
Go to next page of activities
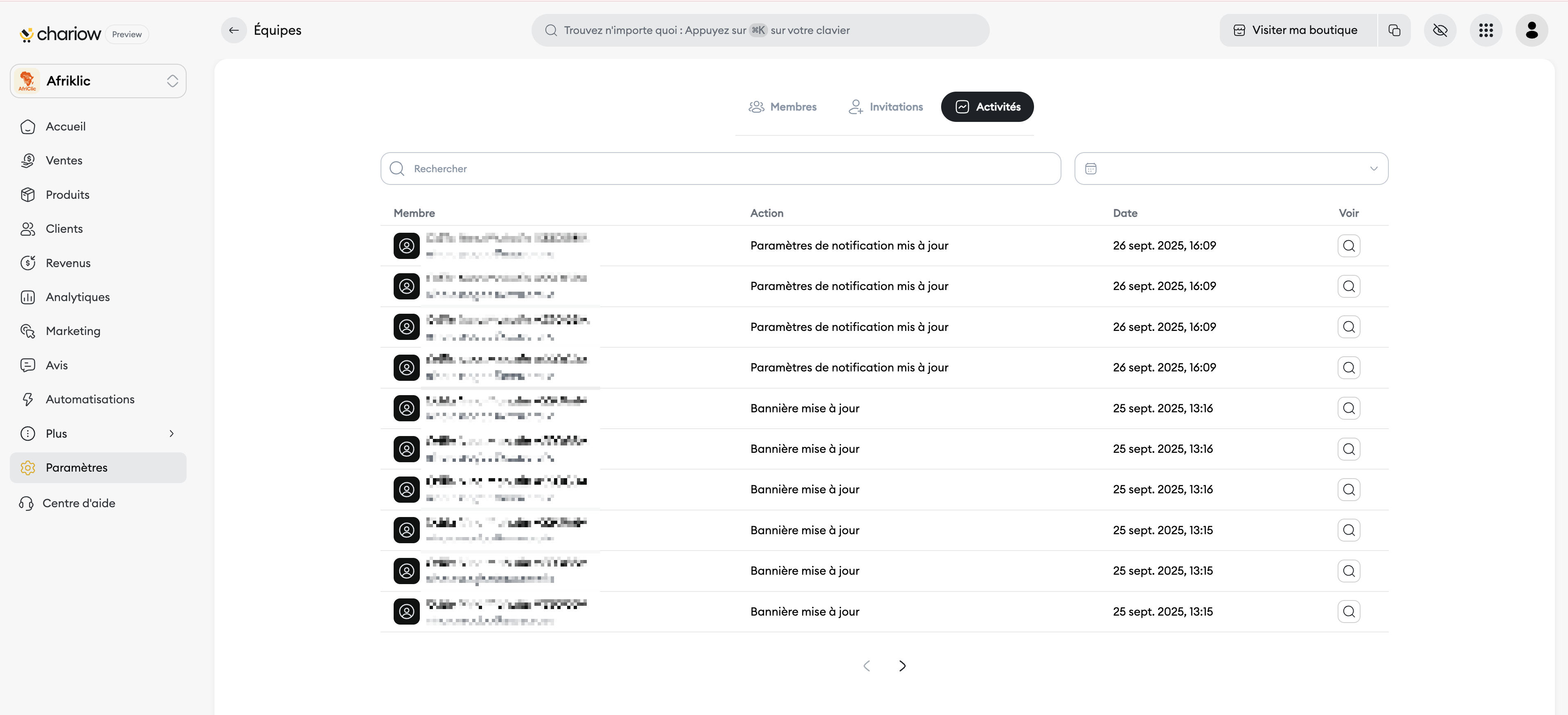click(x=902, y=666)
